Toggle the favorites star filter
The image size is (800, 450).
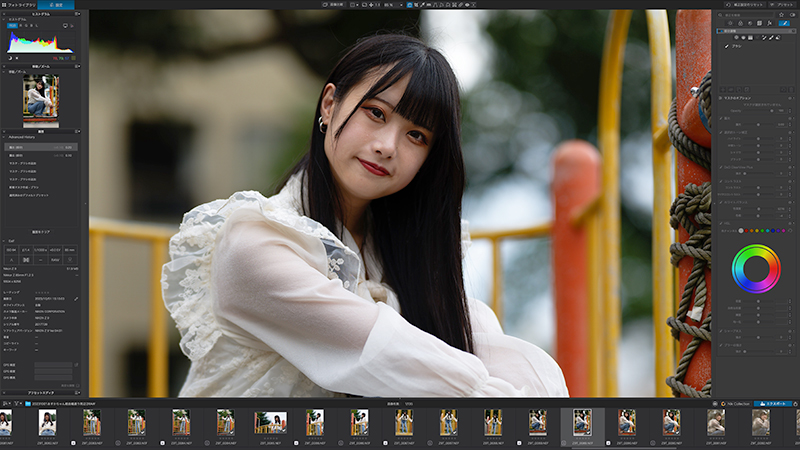coord(781,15)
